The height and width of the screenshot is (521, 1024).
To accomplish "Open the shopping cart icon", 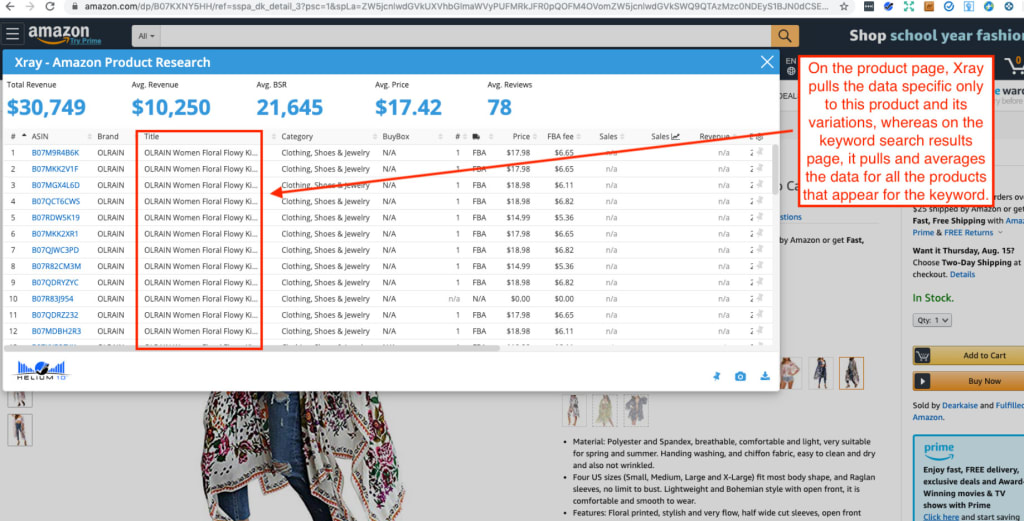I will pos(1014,65).
